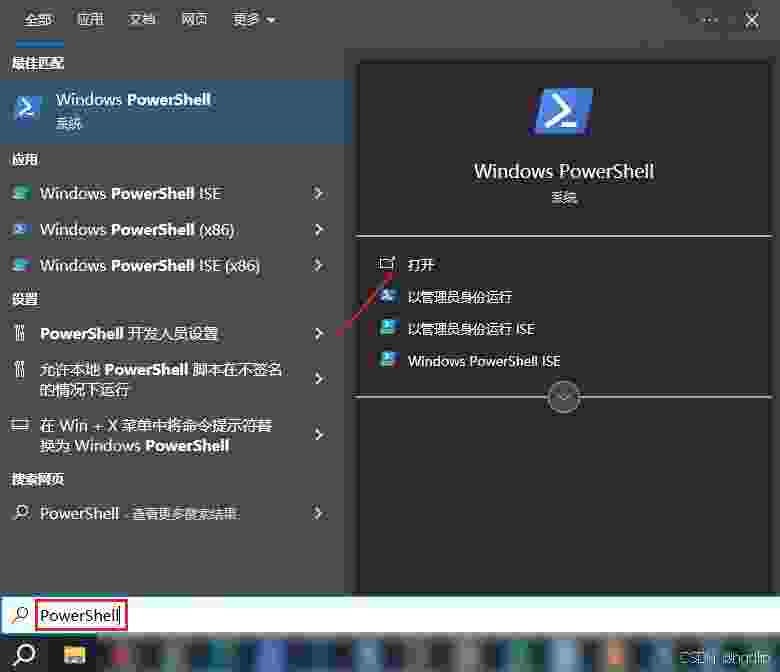Click Windows PowerShell title in preview pane
780x672 pixels.
(564, 171)
